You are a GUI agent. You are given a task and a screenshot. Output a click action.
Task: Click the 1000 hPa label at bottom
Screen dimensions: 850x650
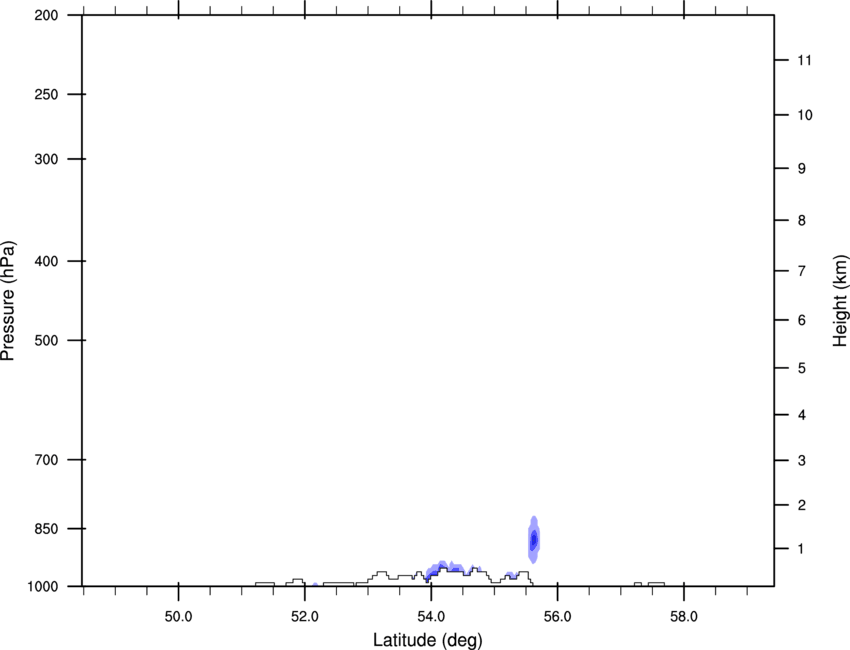point(42,587)
